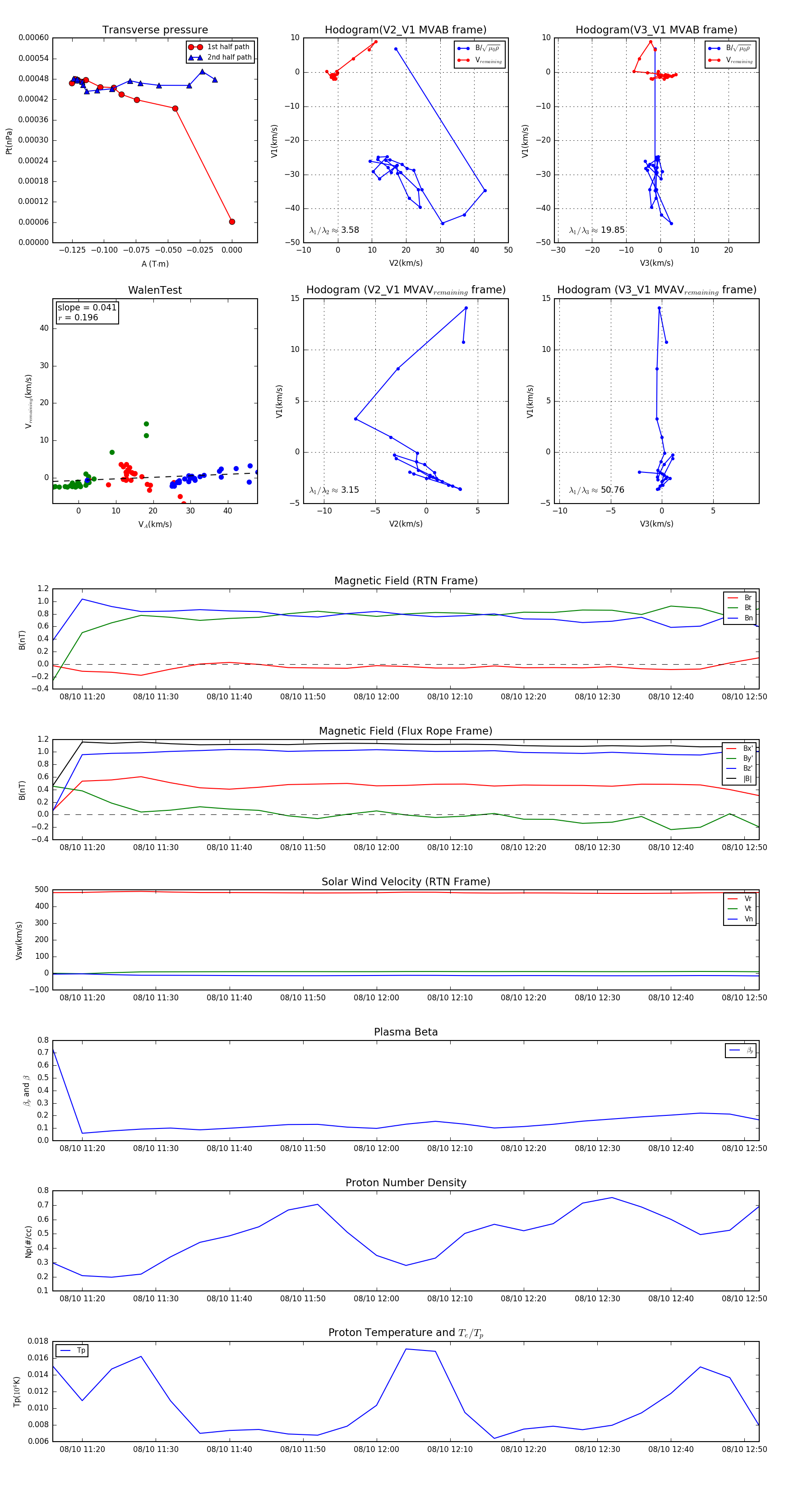The height and width of the screenshot is (1489, 812).
Task: Select the 2nd half path legend entry
Action: [220, 57]
